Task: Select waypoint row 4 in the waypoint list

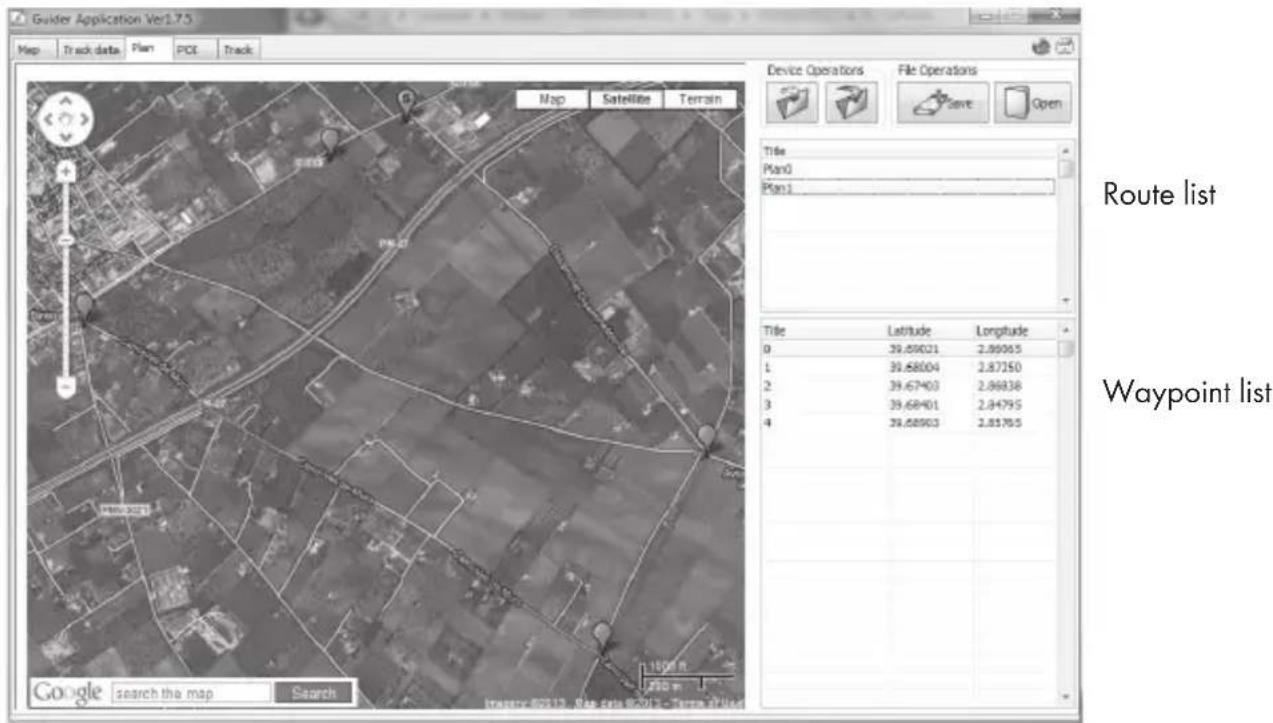Action: [908, 423]
